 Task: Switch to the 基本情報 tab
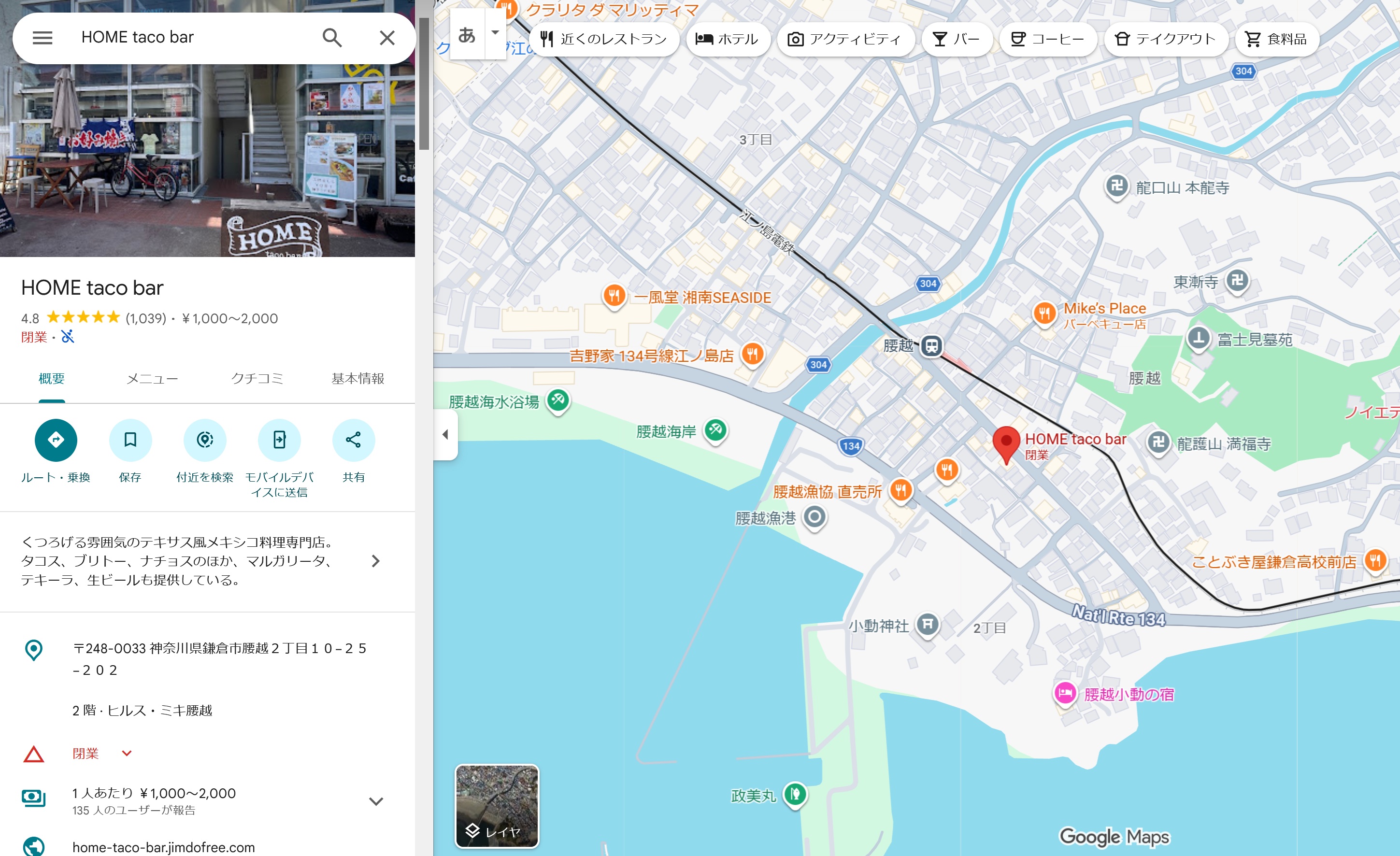[x=358, y=379]
